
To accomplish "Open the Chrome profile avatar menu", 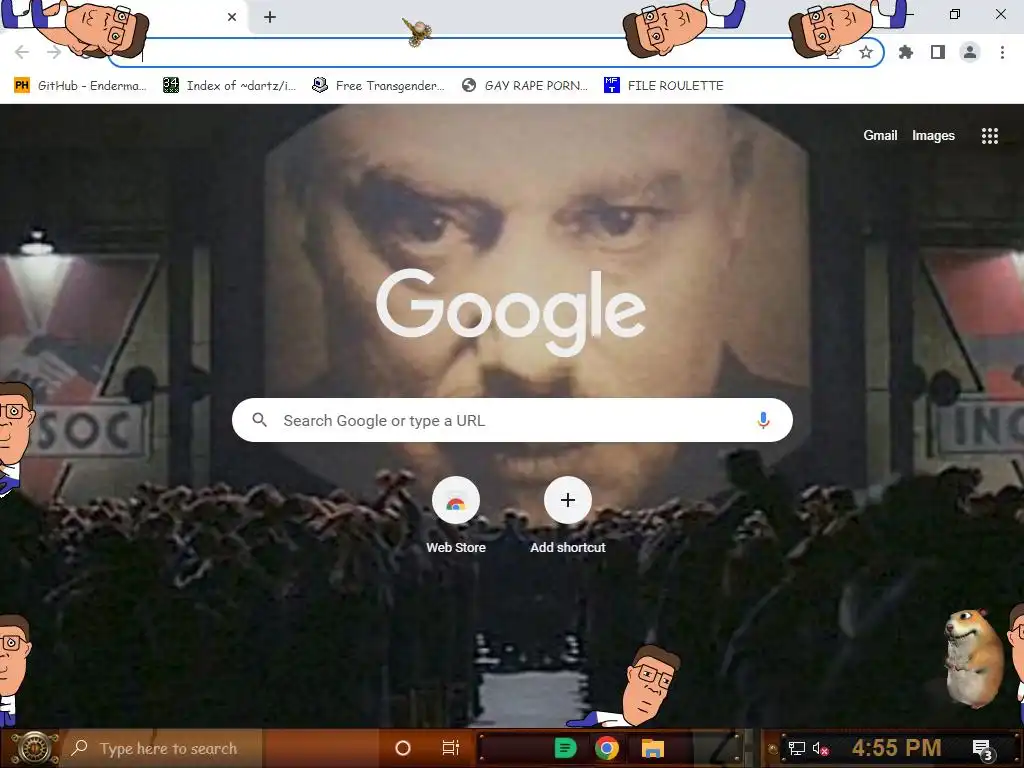I will 970,52.
